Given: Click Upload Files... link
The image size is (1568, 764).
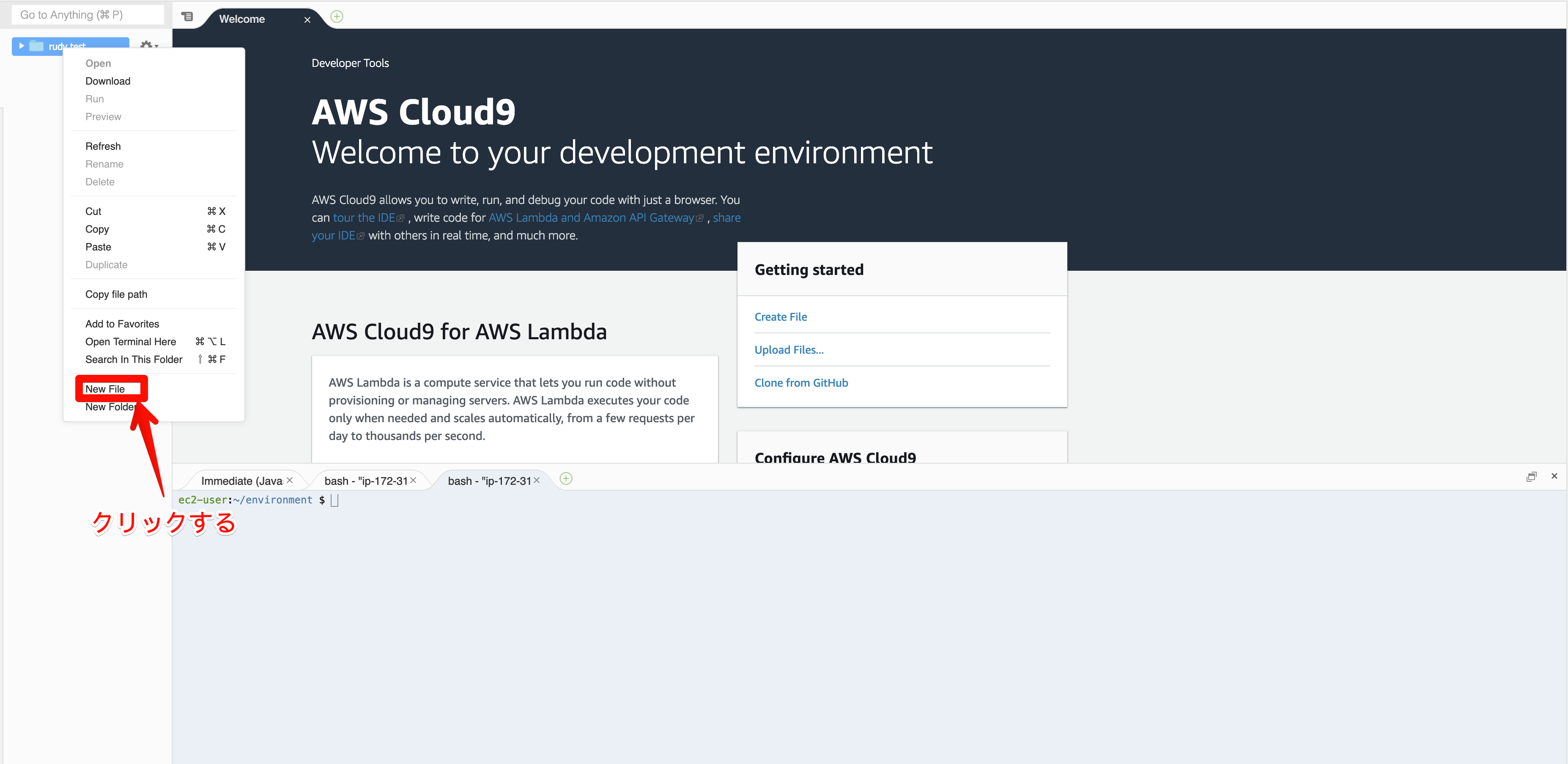Looking at the screenshot, I should pyautogui.click(x=789, y=349).
